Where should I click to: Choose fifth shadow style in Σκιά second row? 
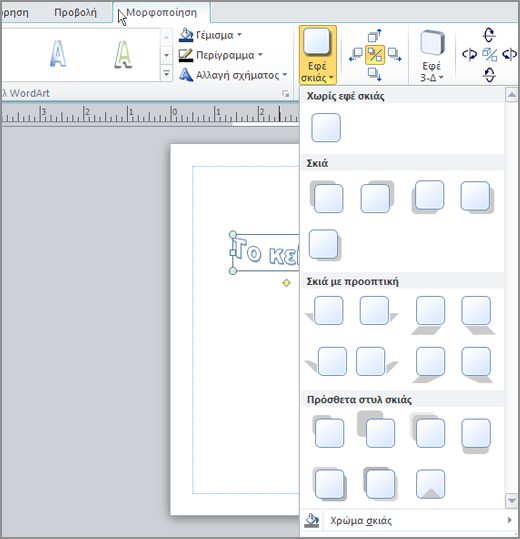tap(325, 245)
